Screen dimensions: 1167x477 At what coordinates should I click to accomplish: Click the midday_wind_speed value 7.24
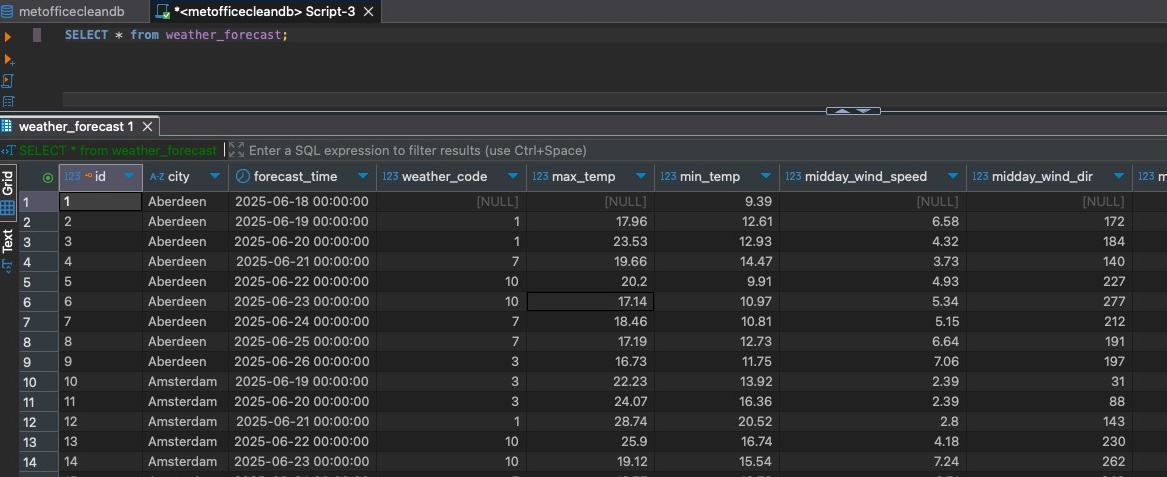(873, 462)
